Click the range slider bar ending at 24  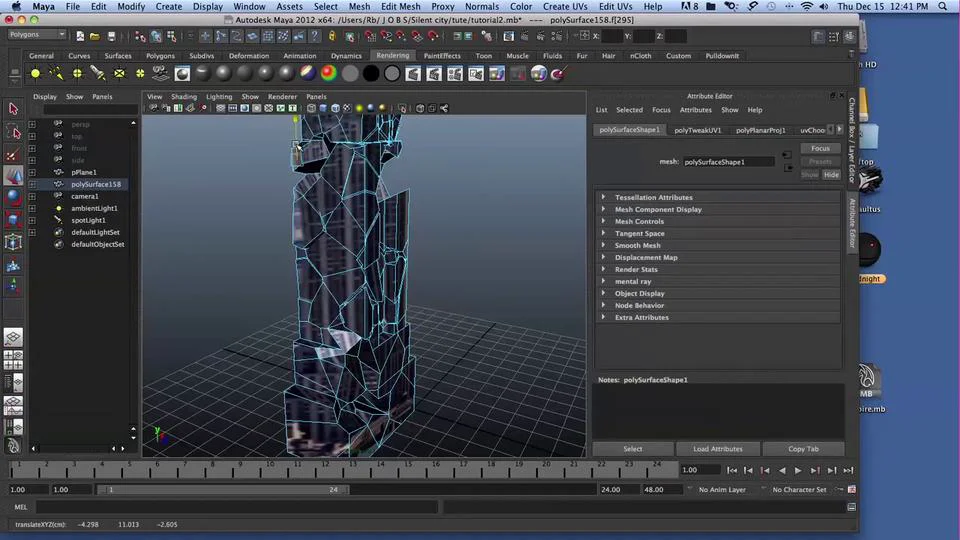(222, 489)
